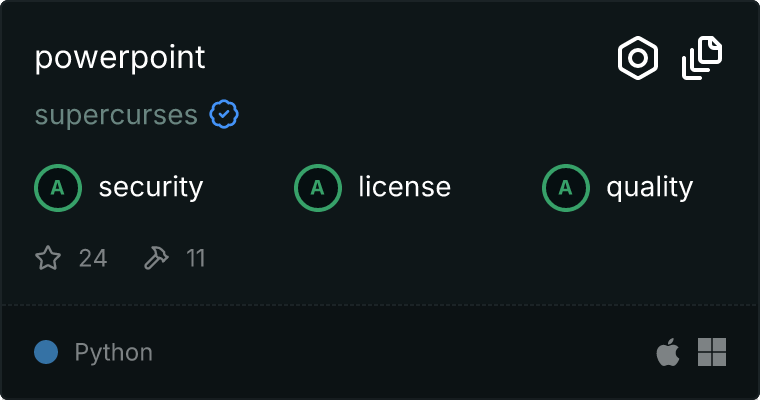The image size is (760, 400).
Task: Click the license grade A circle badge
Action: click(x=317, y=188)
